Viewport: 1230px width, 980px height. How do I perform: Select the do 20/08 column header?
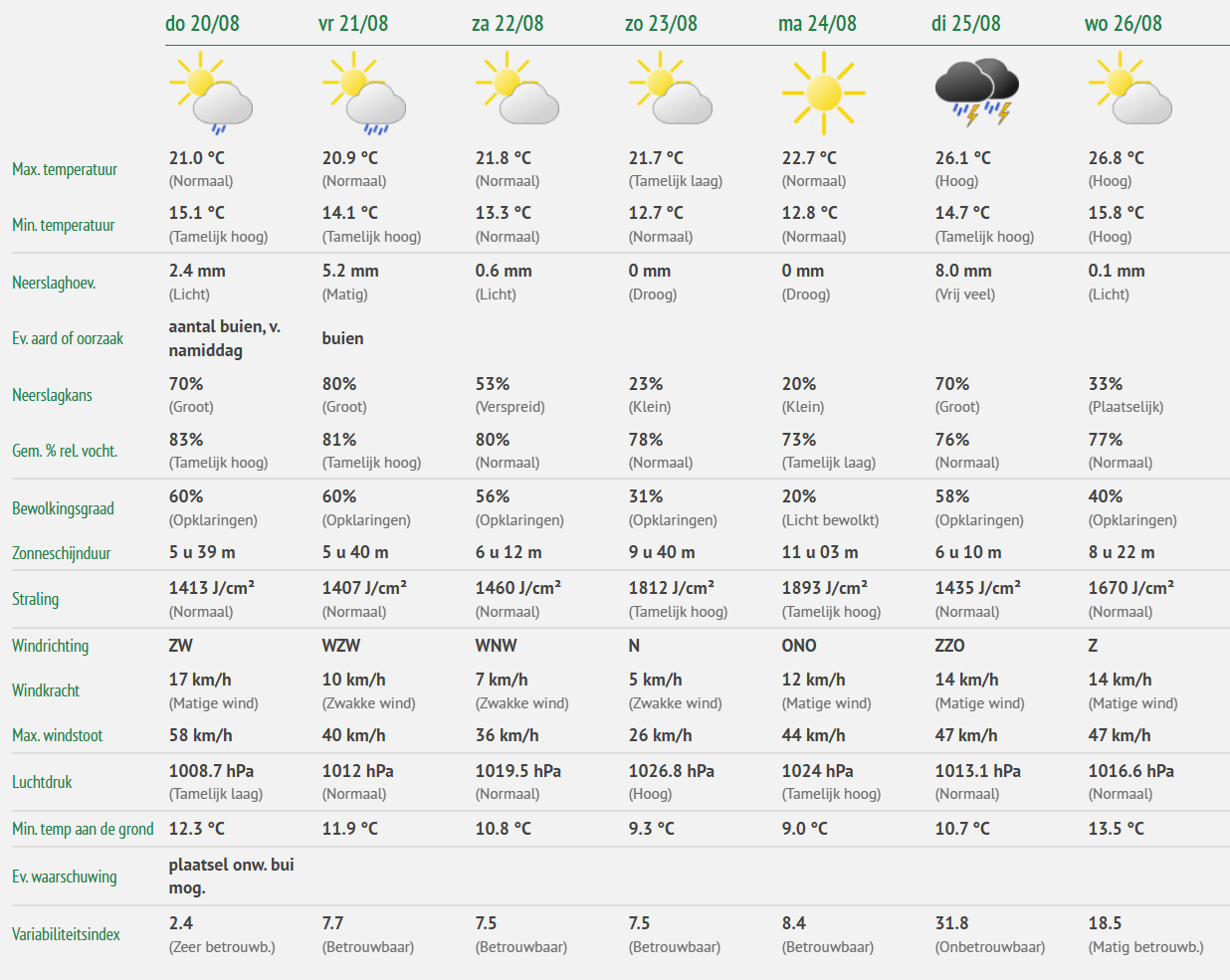pos(202,23)
